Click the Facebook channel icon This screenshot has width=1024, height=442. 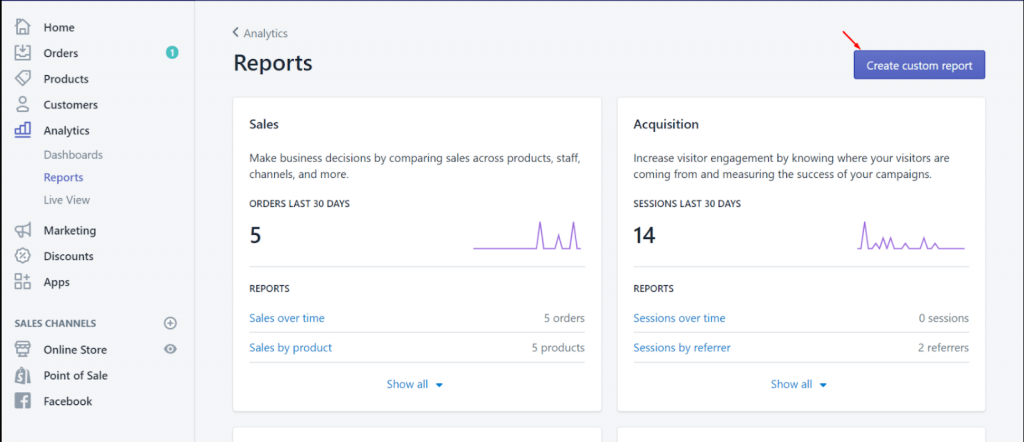coord(23,401)
